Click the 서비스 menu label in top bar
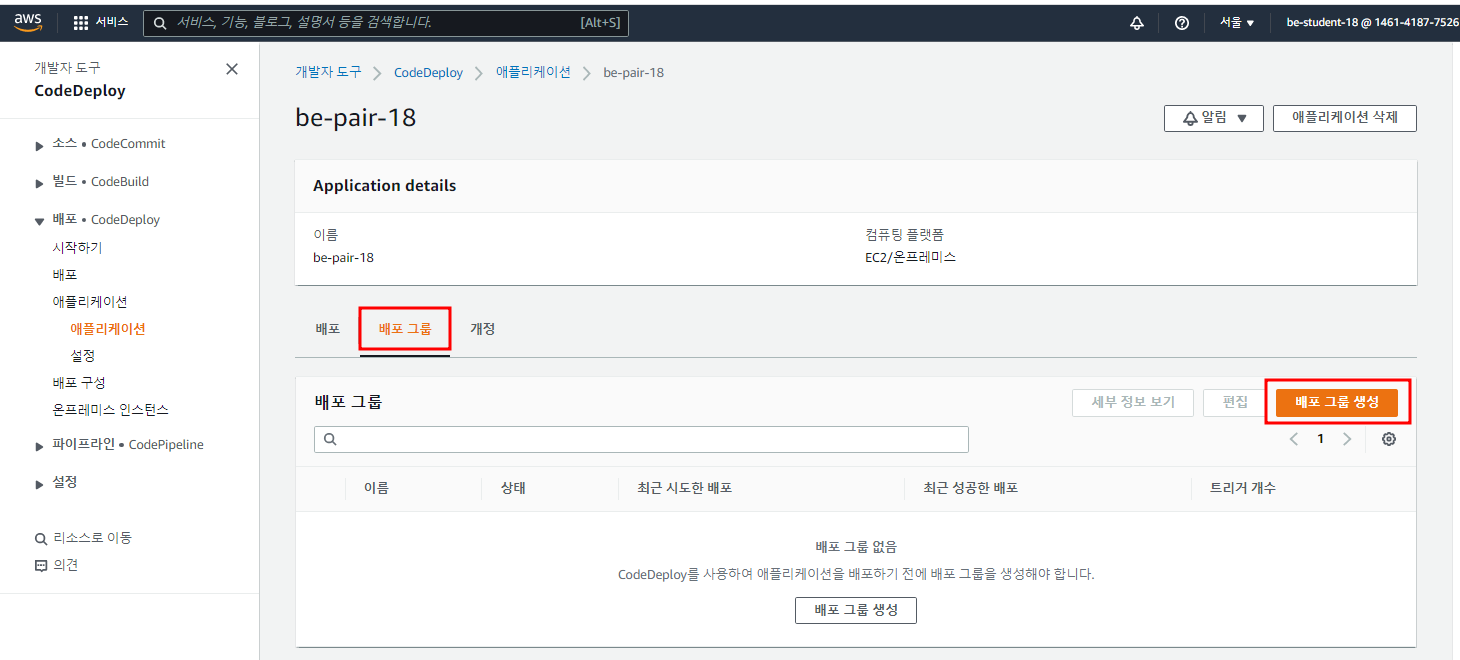The height and width of the screenshot is (660, 1460). 112,23
